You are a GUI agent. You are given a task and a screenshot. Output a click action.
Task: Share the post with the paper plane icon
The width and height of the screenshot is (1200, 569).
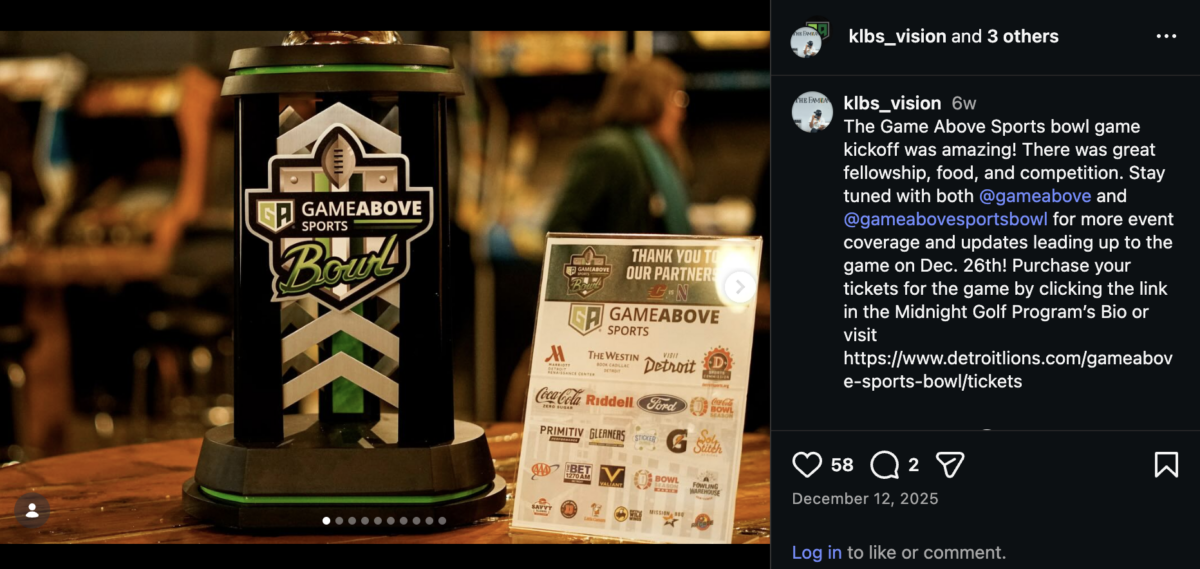tap(950, 464)
